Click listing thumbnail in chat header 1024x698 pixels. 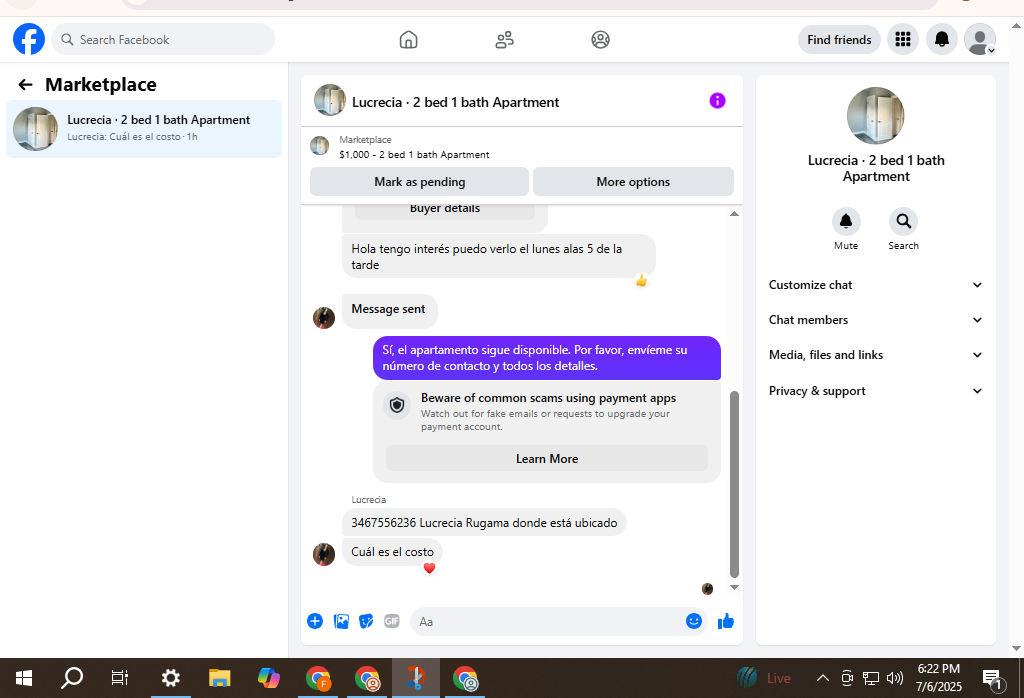click(330, 100)
